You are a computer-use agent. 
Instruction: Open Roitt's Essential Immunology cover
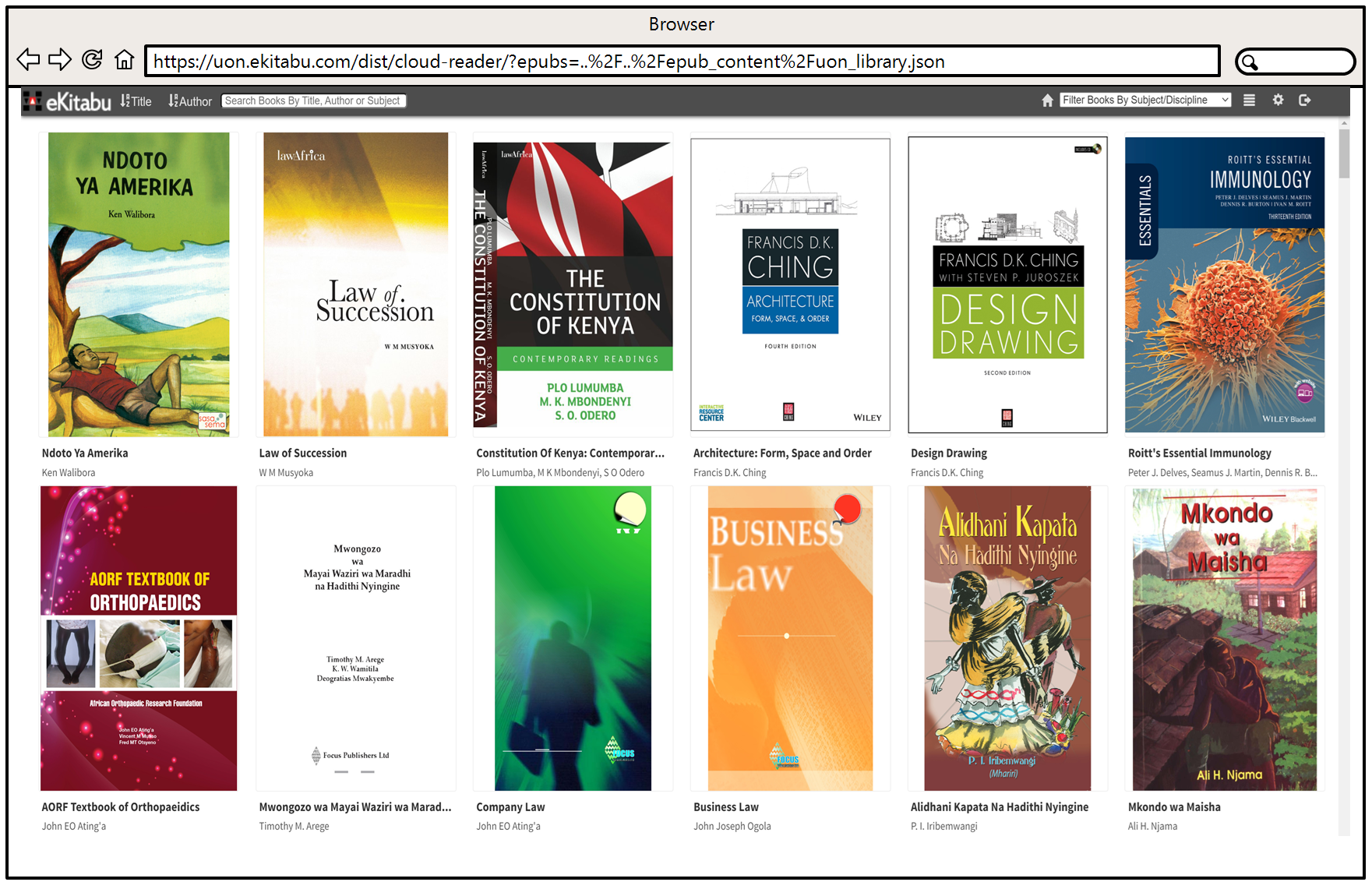point(1225,284)
